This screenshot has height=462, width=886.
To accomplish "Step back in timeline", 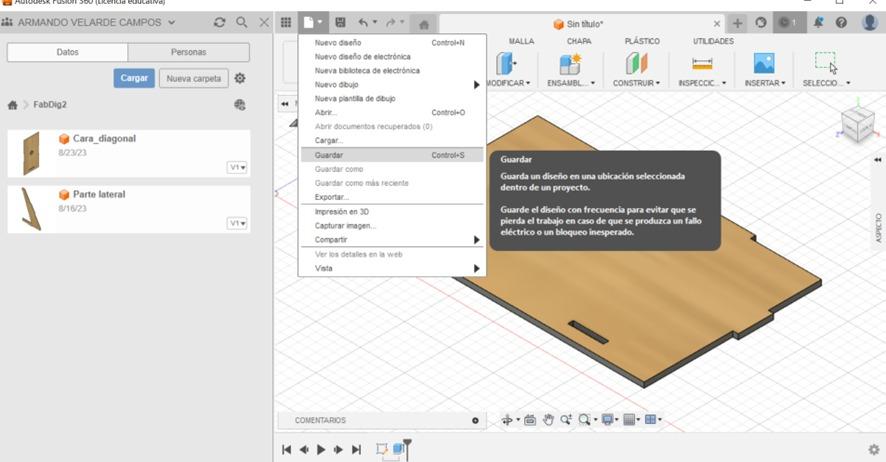I will 304,450.
